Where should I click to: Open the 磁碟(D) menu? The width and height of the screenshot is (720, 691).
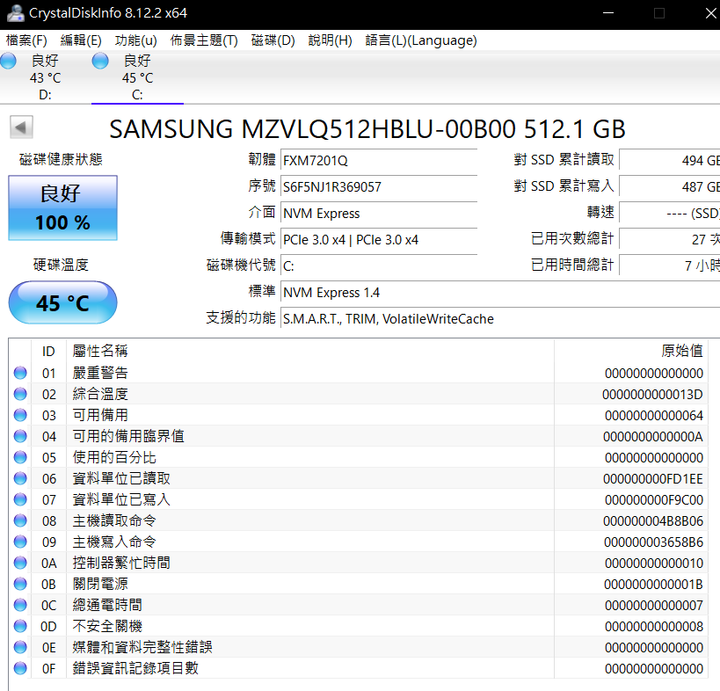(273, 40)
